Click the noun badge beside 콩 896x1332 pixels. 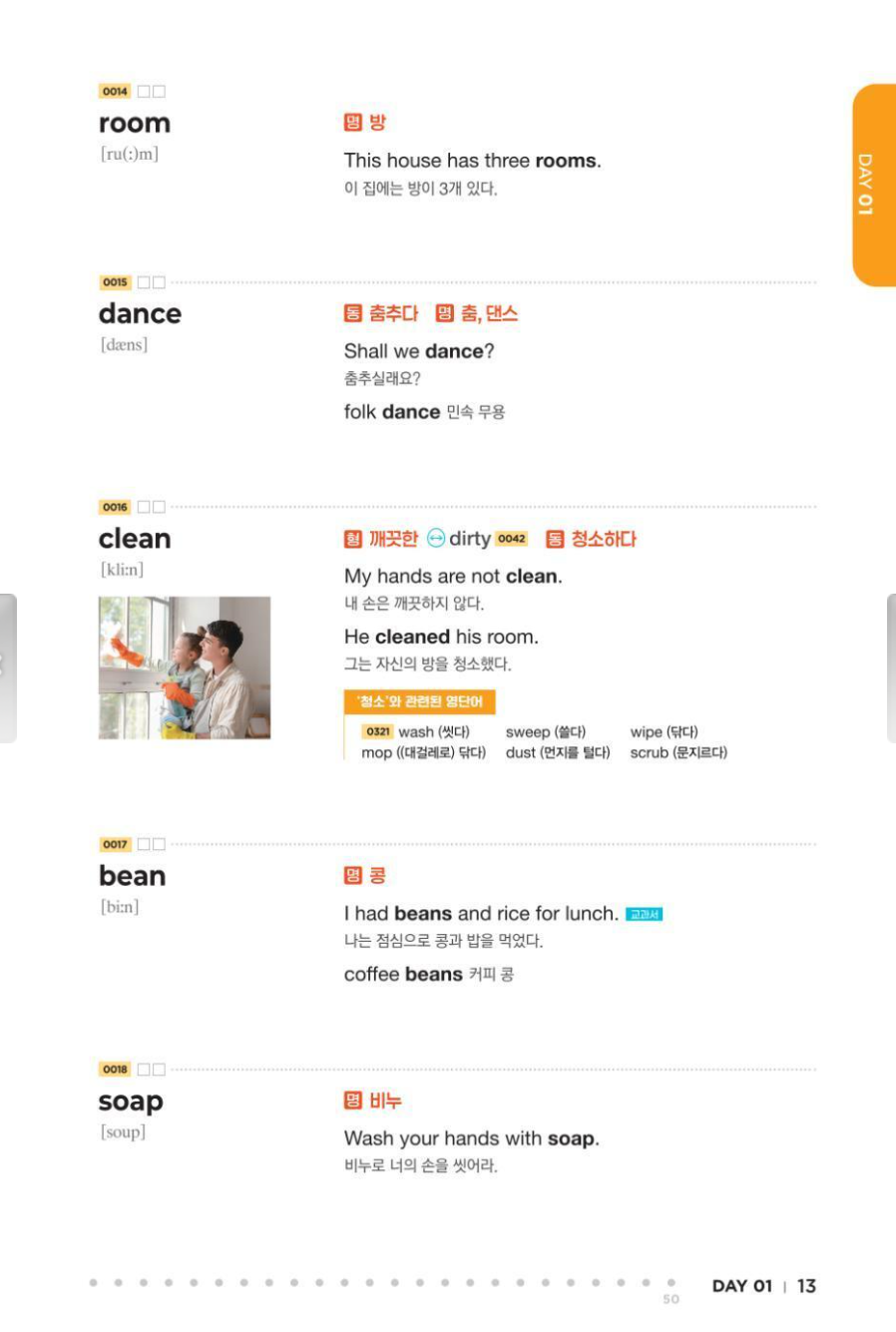pyautogui.click(x=352, y=876)
